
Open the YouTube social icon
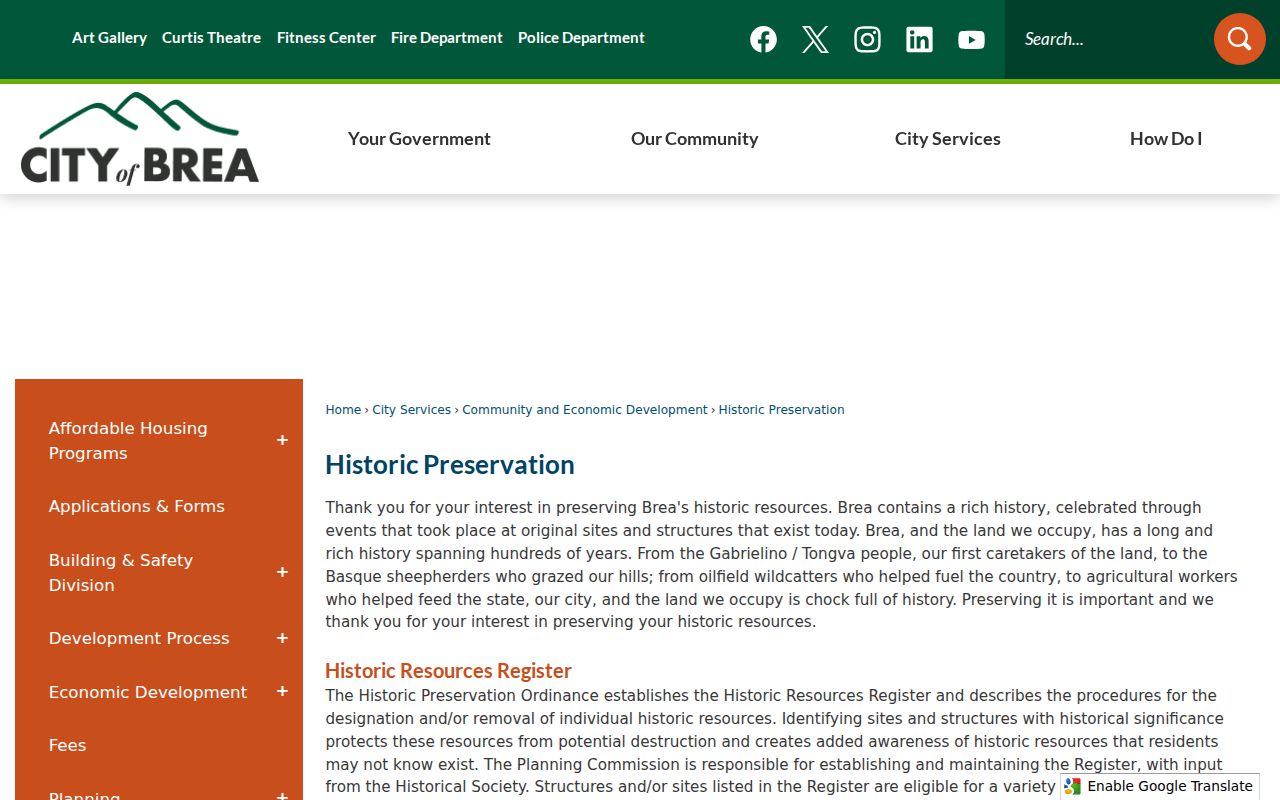[x=971, y=39]
